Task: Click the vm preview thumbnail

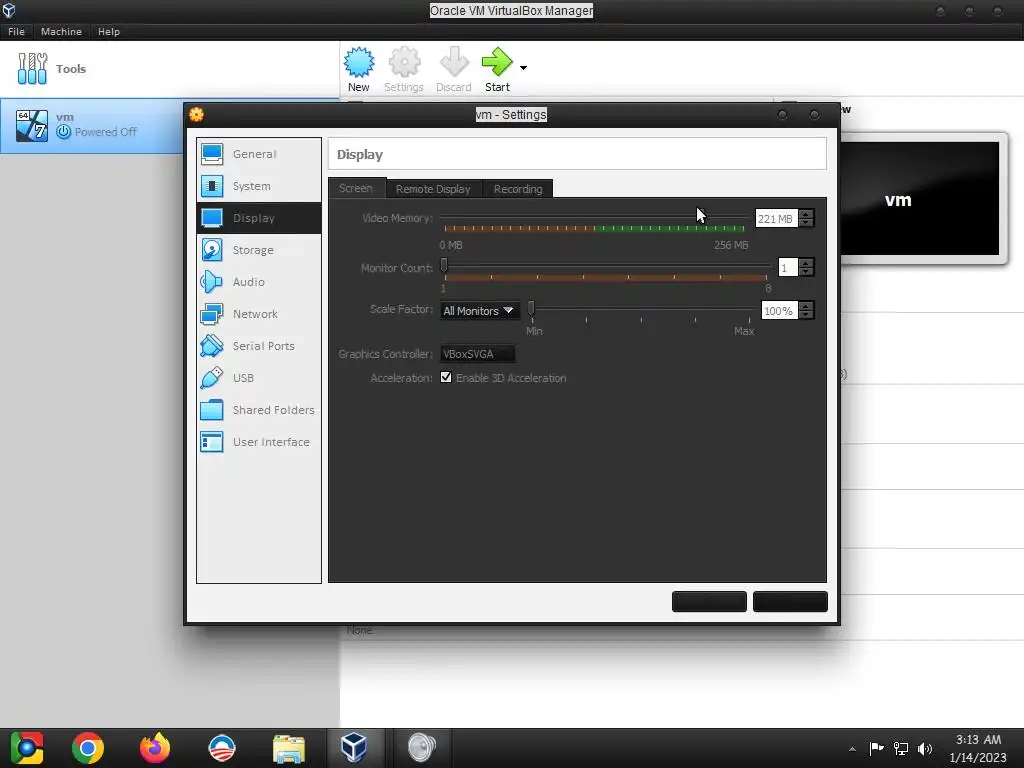Action: 920,199
